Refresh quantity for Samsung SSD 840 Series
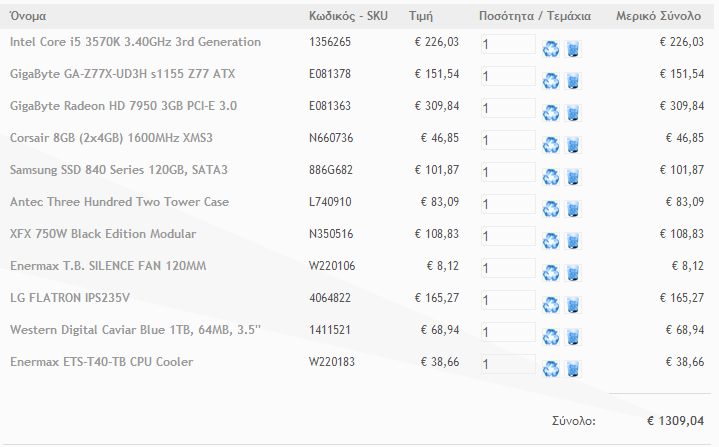 pyautogui.click(x=551, y=177)
